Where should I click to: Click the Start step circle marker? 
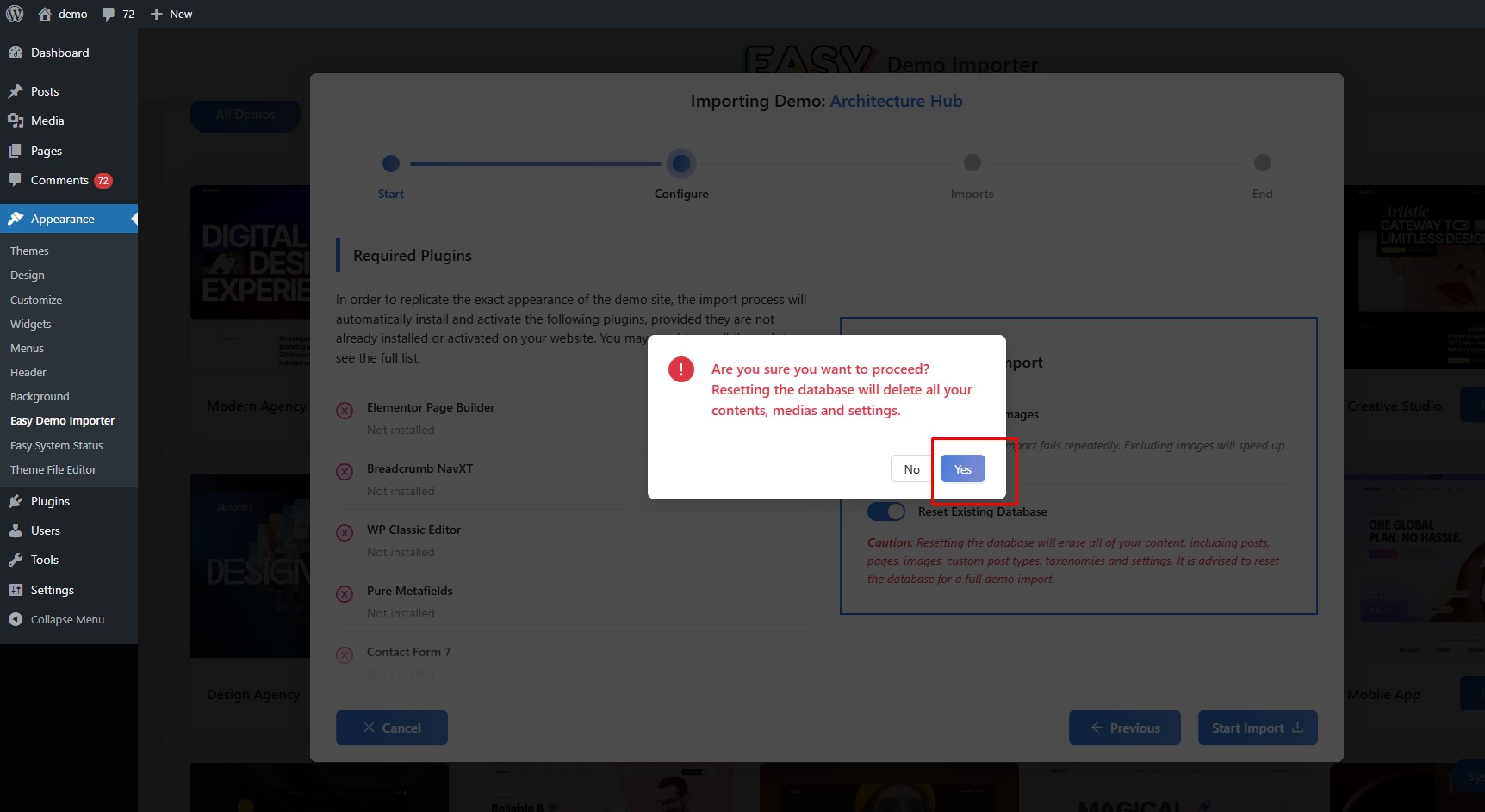tap(391, 163)
